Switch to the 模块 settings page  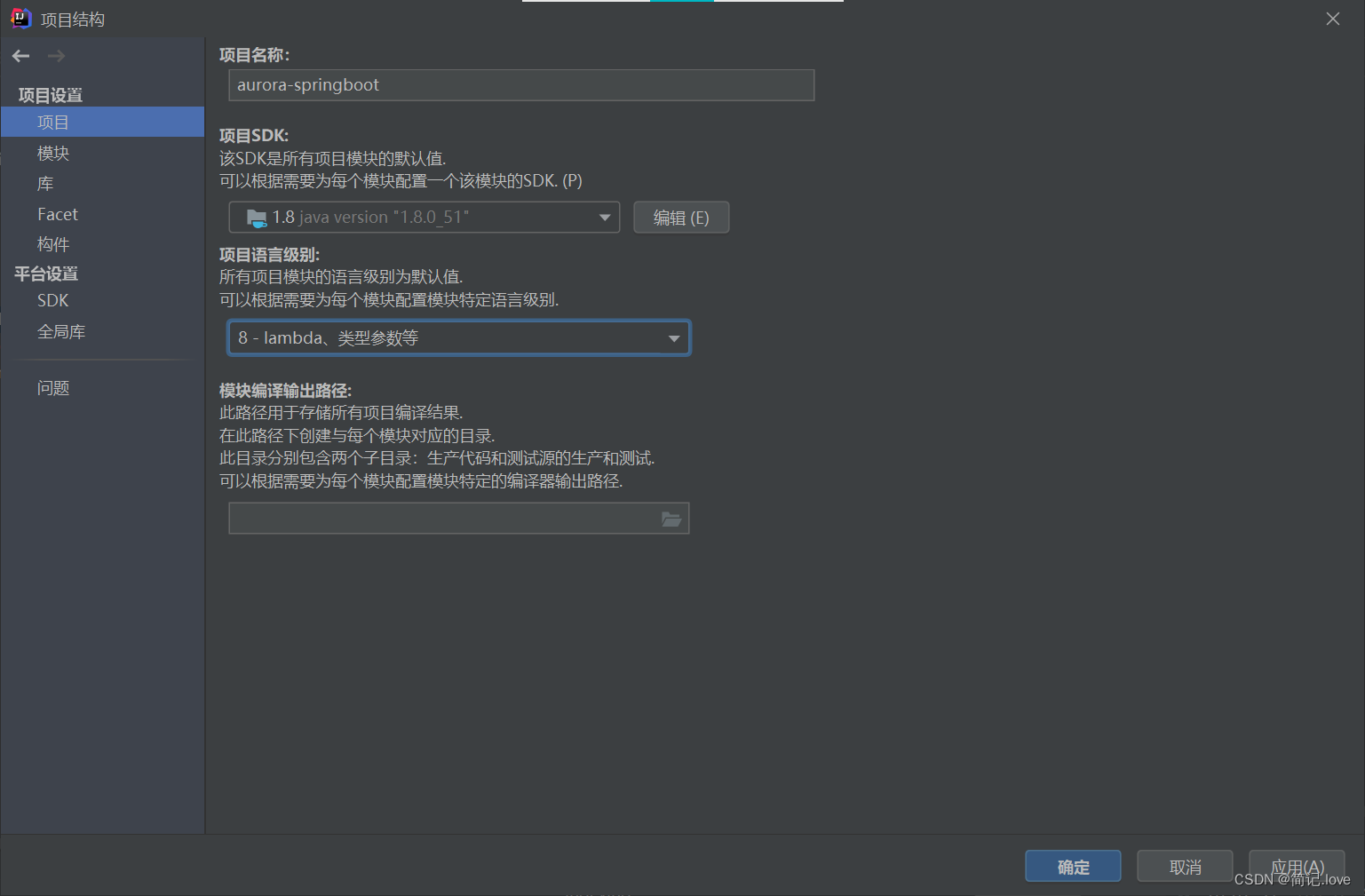tap(52, 152)
